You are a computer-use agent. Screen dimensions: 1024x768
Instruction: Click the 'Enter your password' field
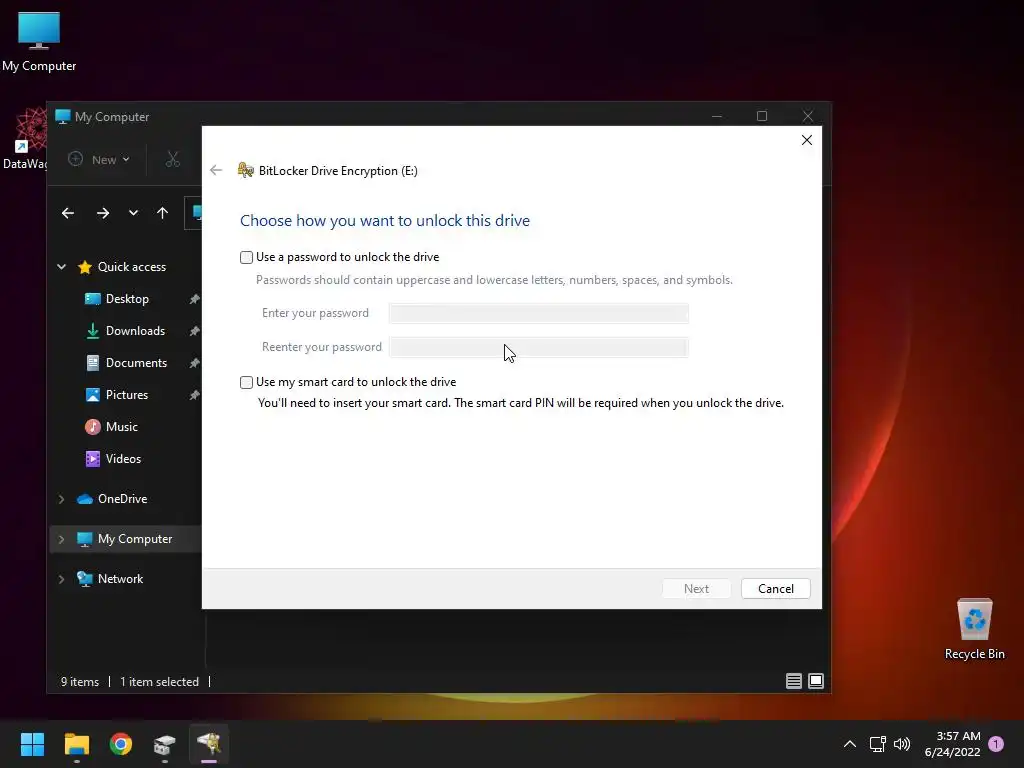538,313
